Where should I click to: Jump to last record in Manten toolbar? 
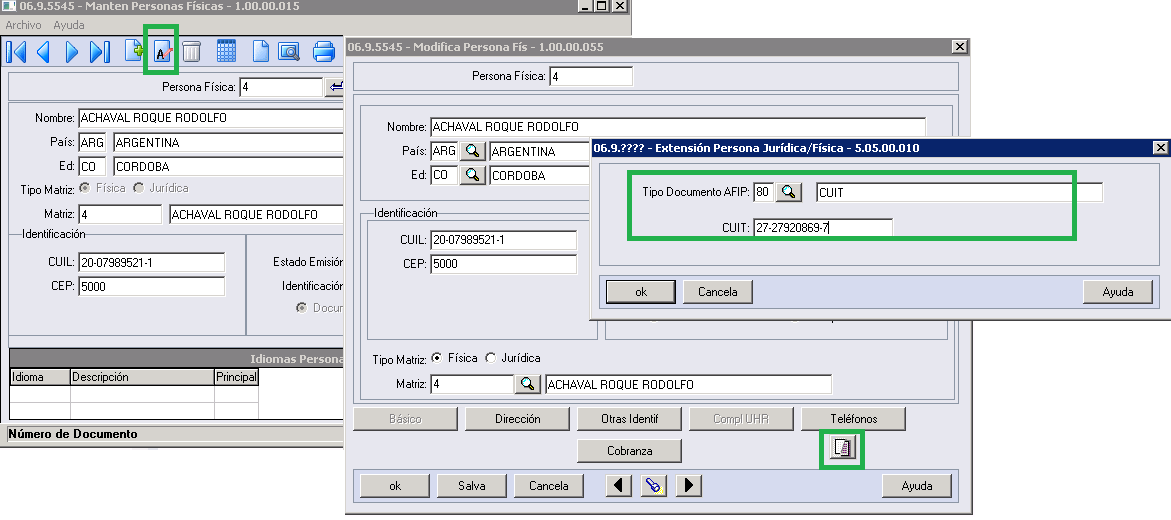pos(99,52)
